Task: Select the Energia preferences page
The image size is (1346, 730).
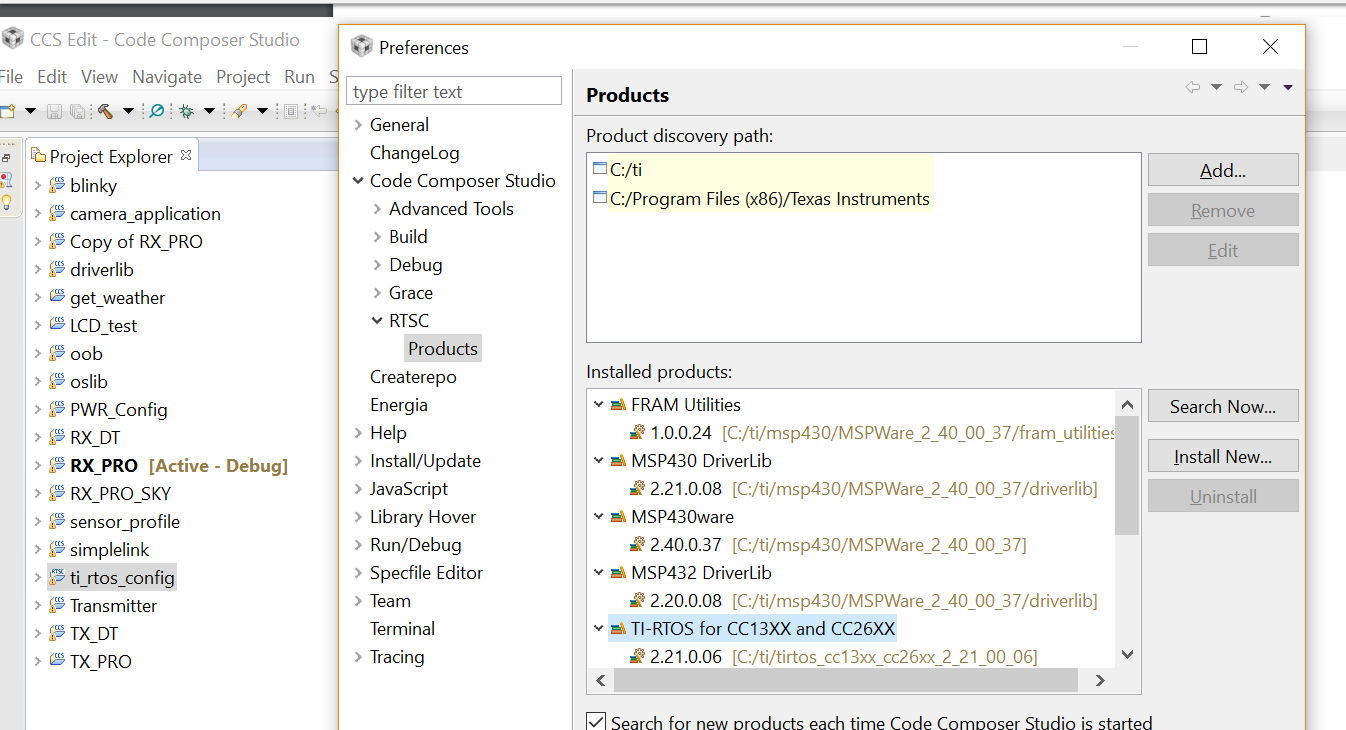Action: [x=398, y=405]
